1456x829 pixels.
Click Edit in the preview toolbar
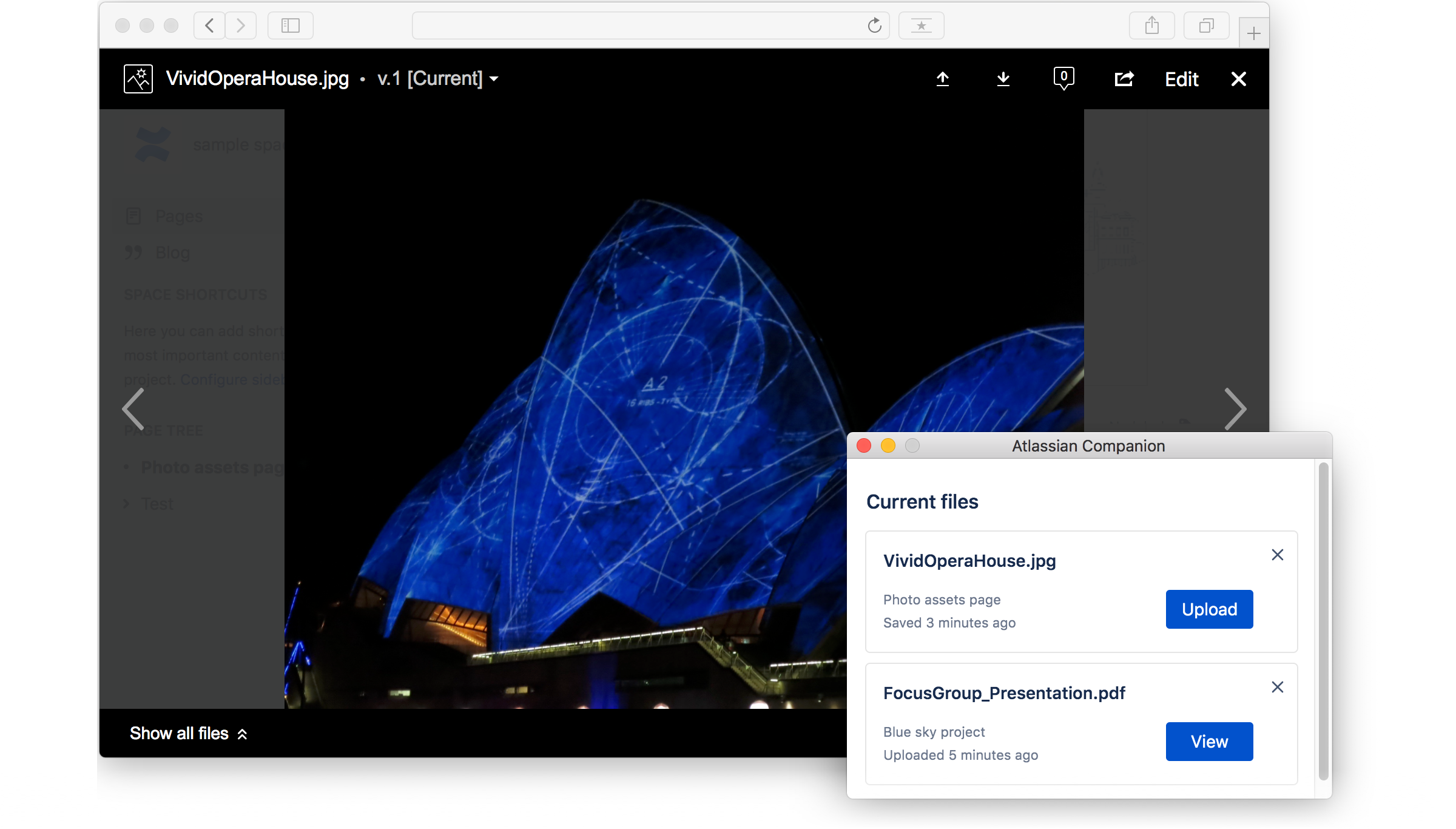point(1182,80)
